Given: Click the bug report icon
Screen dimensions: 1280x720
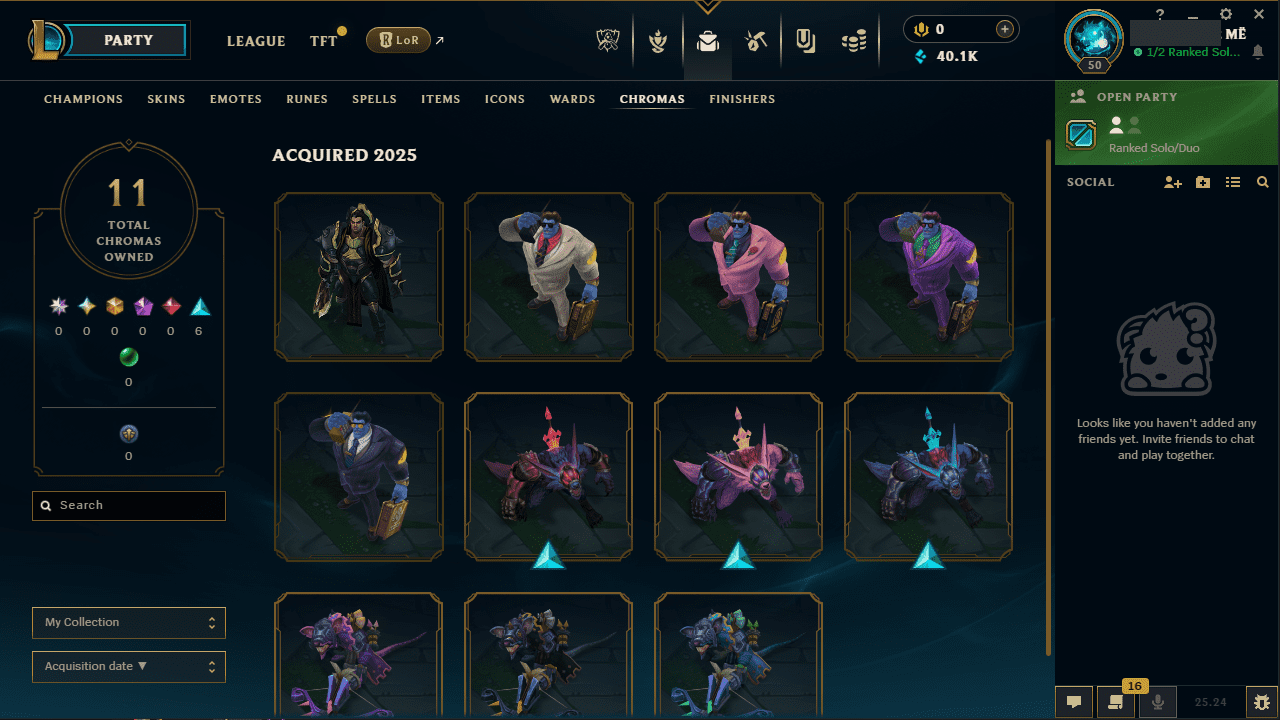Looking at the screenshot, I should pos(1260,702).
